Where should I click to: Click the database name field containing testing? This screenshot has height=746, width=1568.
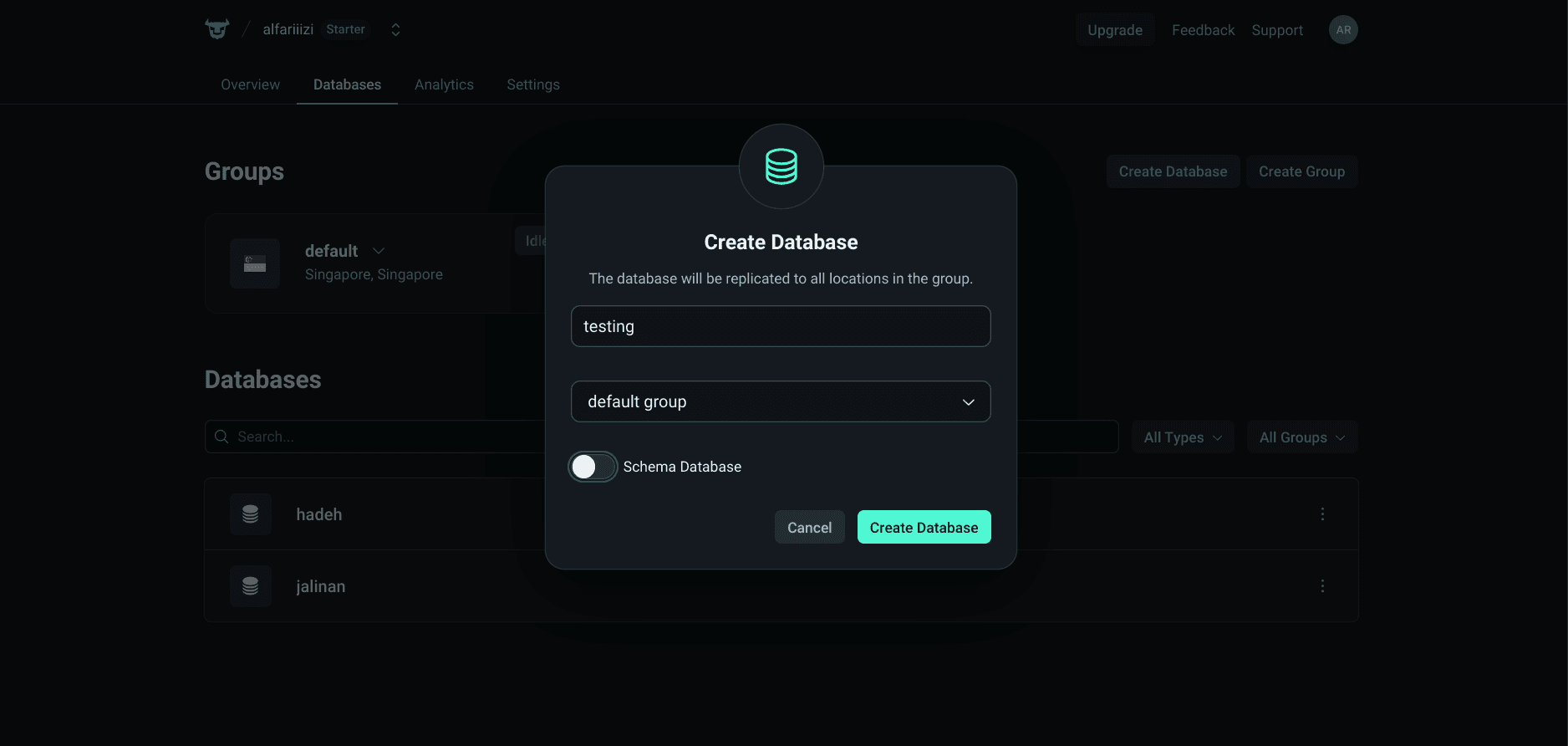tap(781, 326)
